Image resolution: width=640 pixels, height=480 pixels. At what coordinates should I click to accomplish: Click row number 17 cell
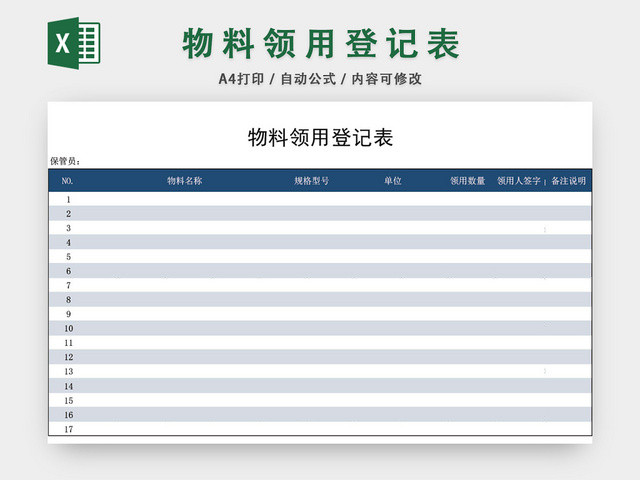[68, 429]
